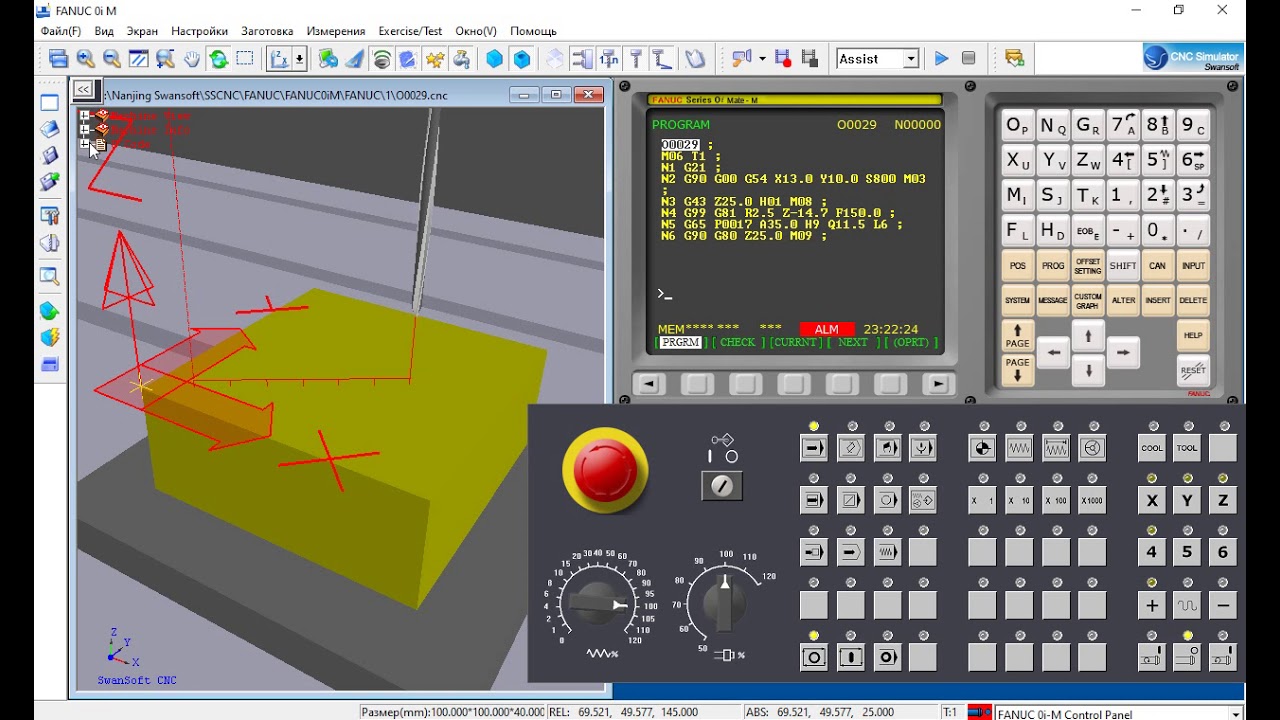Screen dimensions: 1280x720
Task: Open the Файл(F) menu
Action: coord(61,31)
